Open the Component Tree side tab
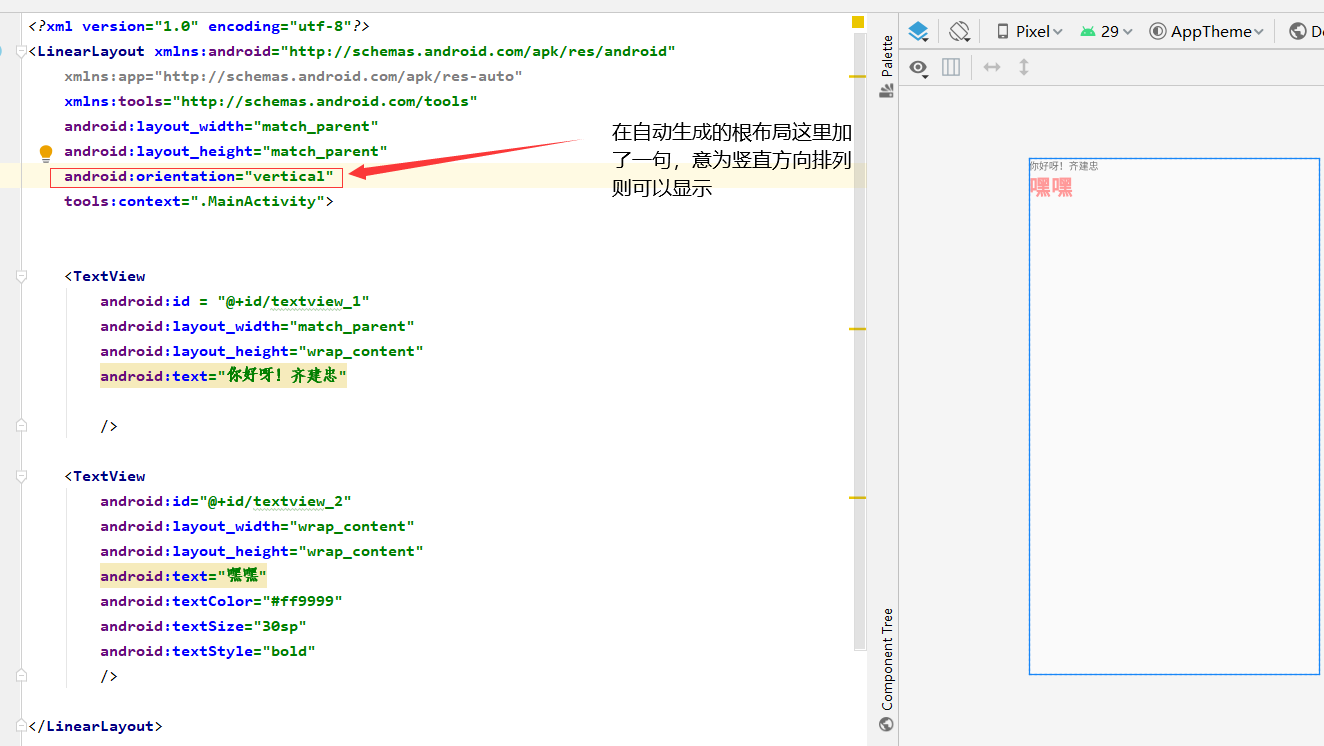The width and height of the screenshot is (1324, 746). pos(886,670)
